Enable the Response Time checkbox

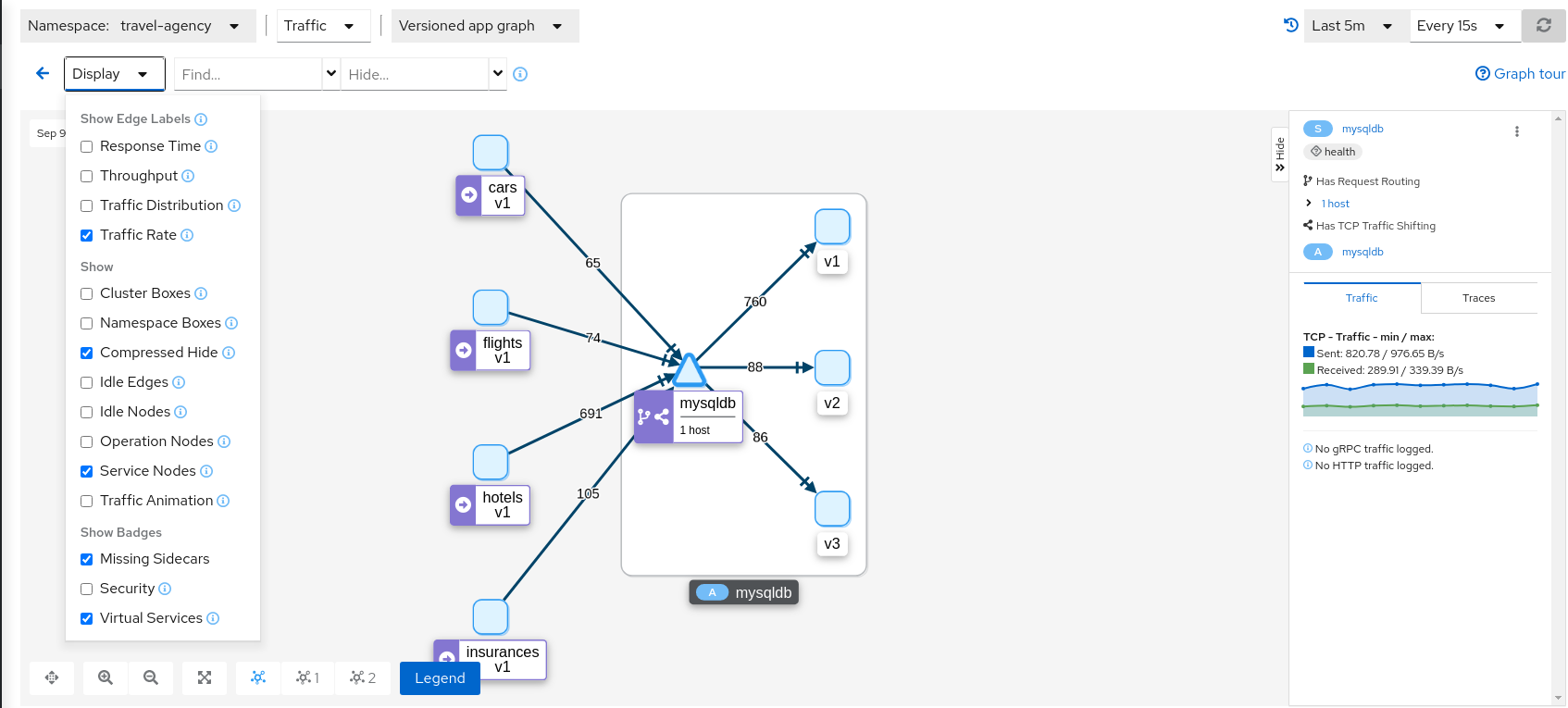click(87, 146)
